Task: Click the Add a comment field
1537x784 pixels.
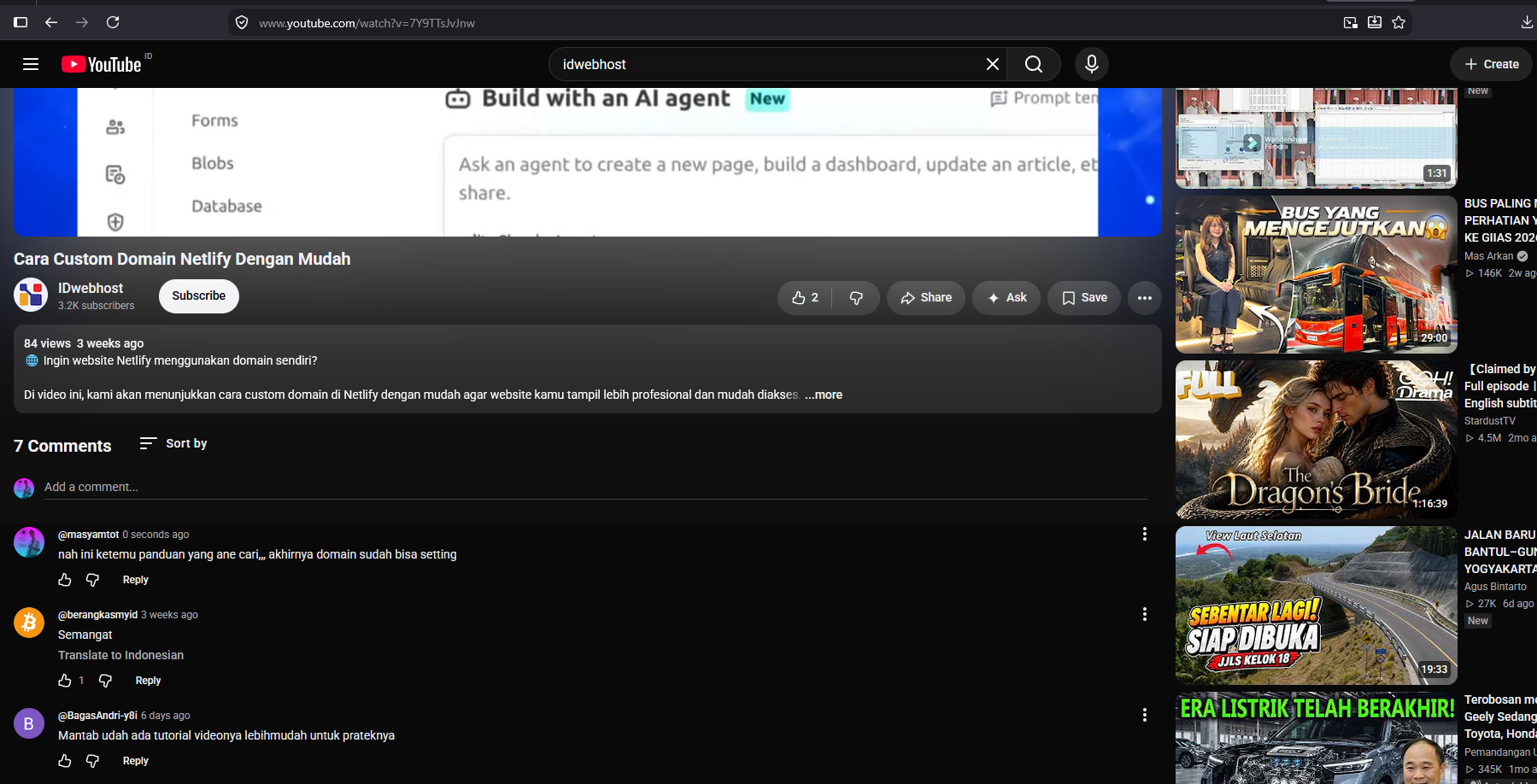Action: tap(596, 487)
